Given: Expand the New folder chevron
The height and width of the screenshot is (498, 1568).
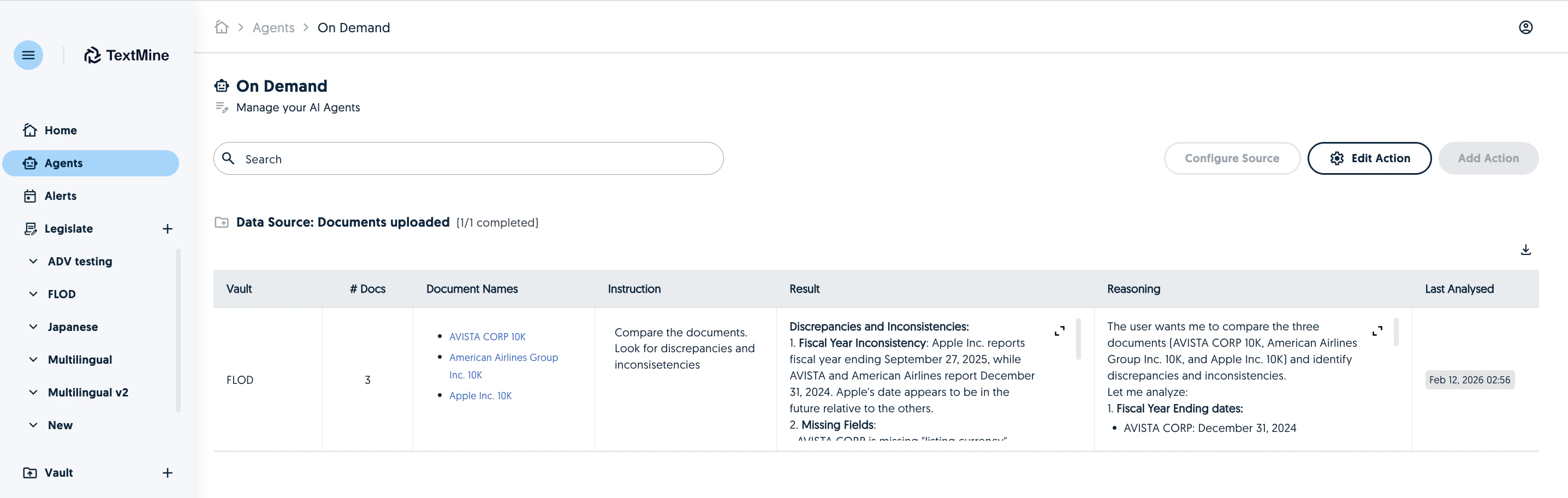Looking at the screenshot, I should [33, 425].
